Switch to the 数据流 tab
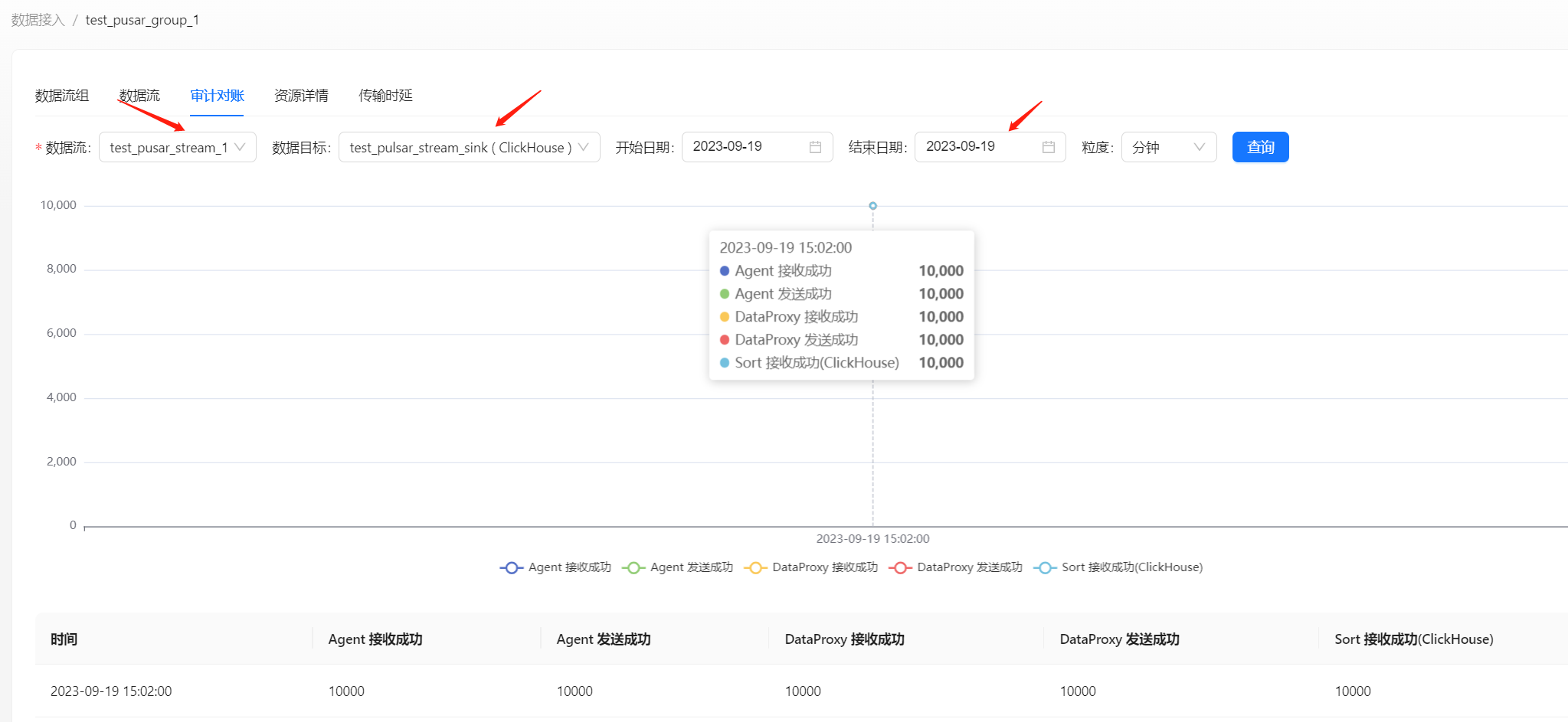The image size is (1568, 722). pyautogui.click(x=139, y=96)
